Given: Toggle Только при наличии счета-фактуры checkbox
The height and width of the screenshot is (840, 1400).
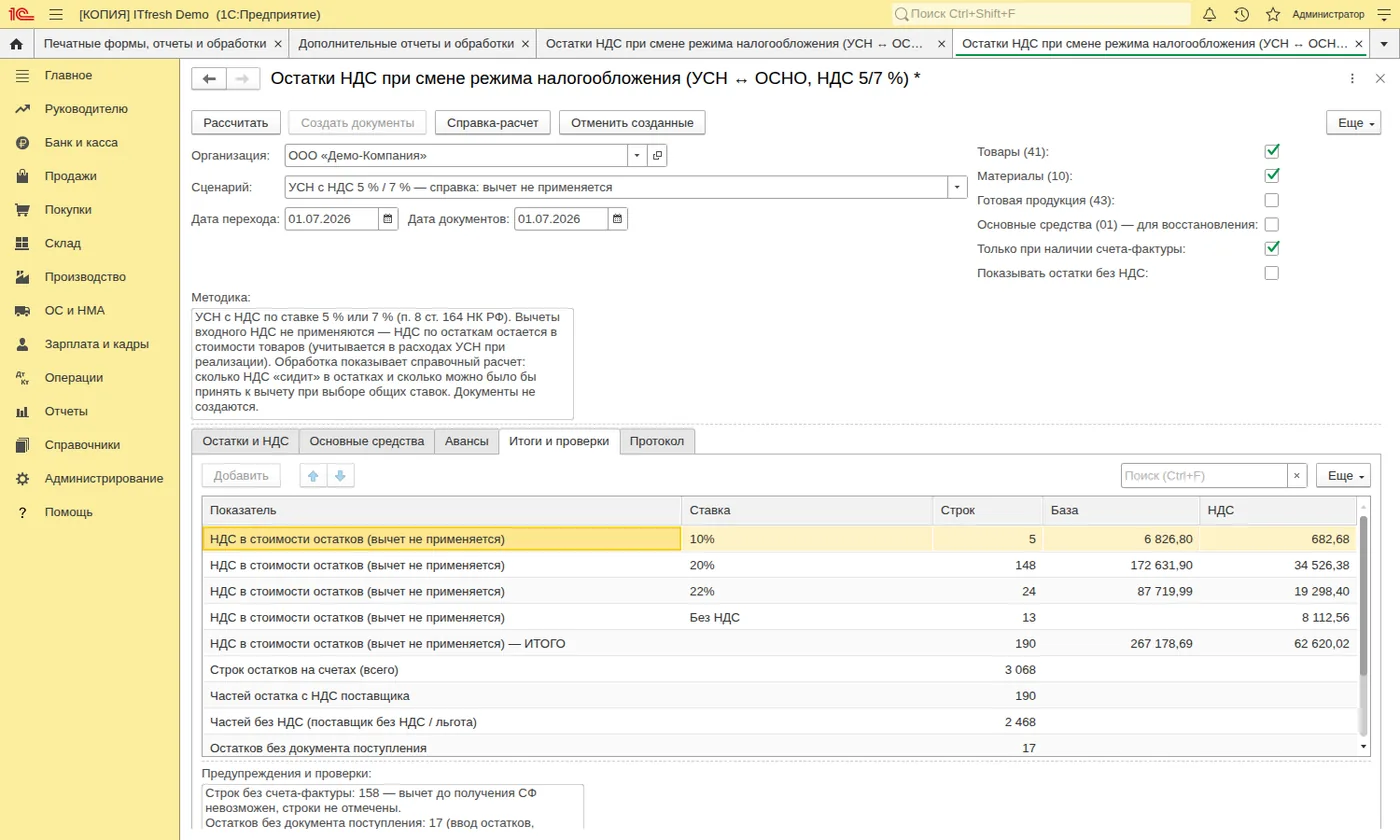Looking at the screenshot, I should pos(1272,248).
